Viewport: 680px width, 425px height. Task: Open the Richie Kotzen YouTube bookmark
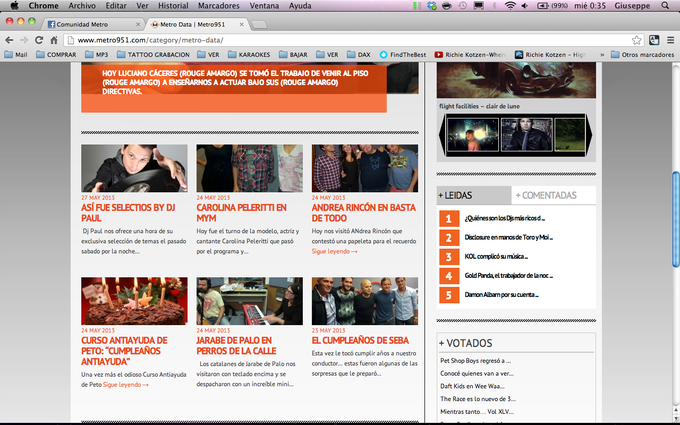tap(470, 55)
